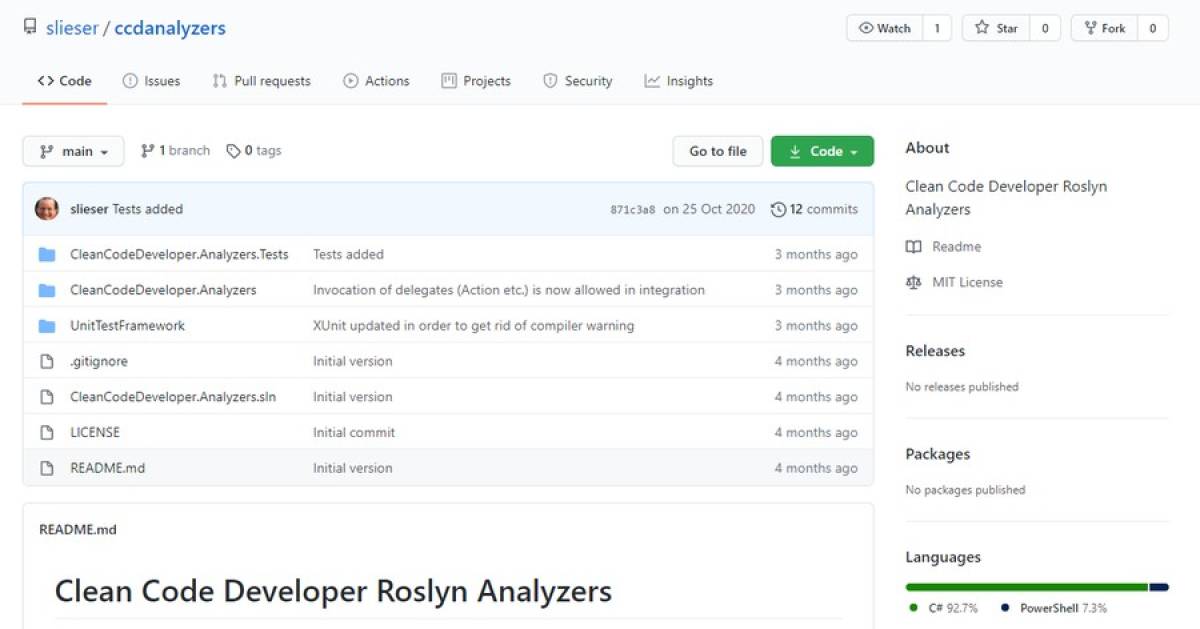Click the LICENSE file icon
The height and width of the screenshot is (629, 1200).
coord(46,432)
